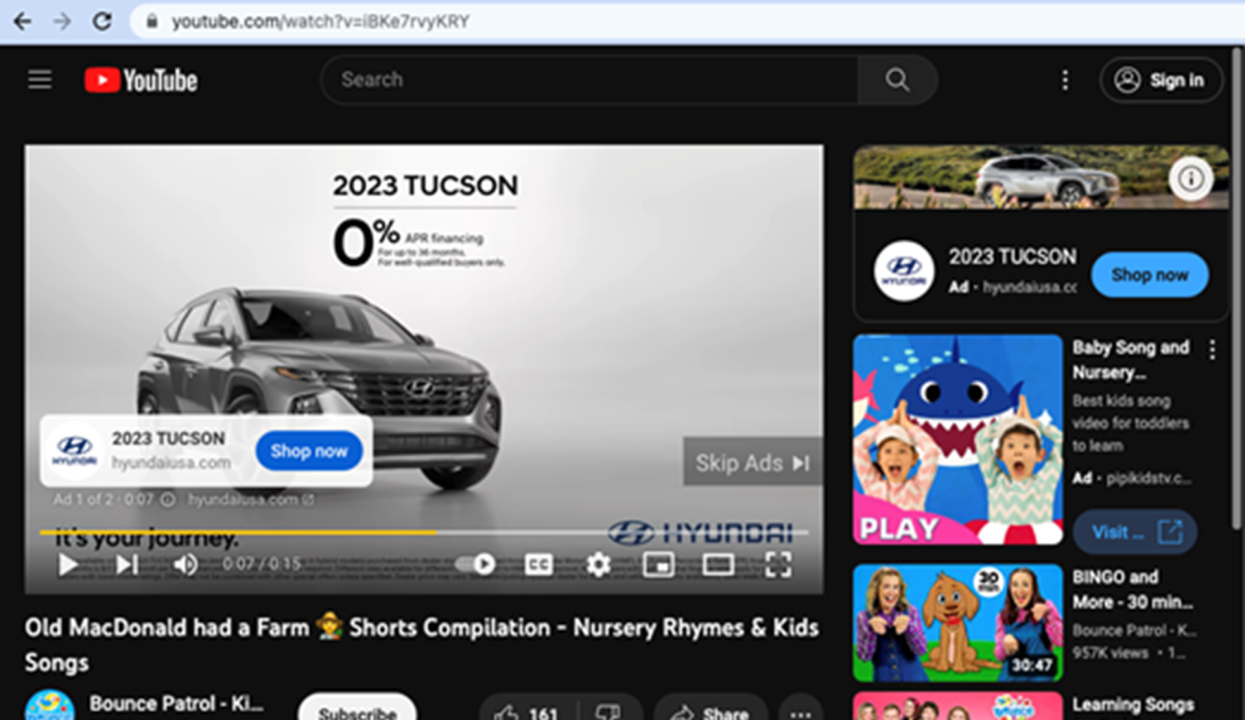
Task: Skip to the next video
Action: click(x=127, y=565)
